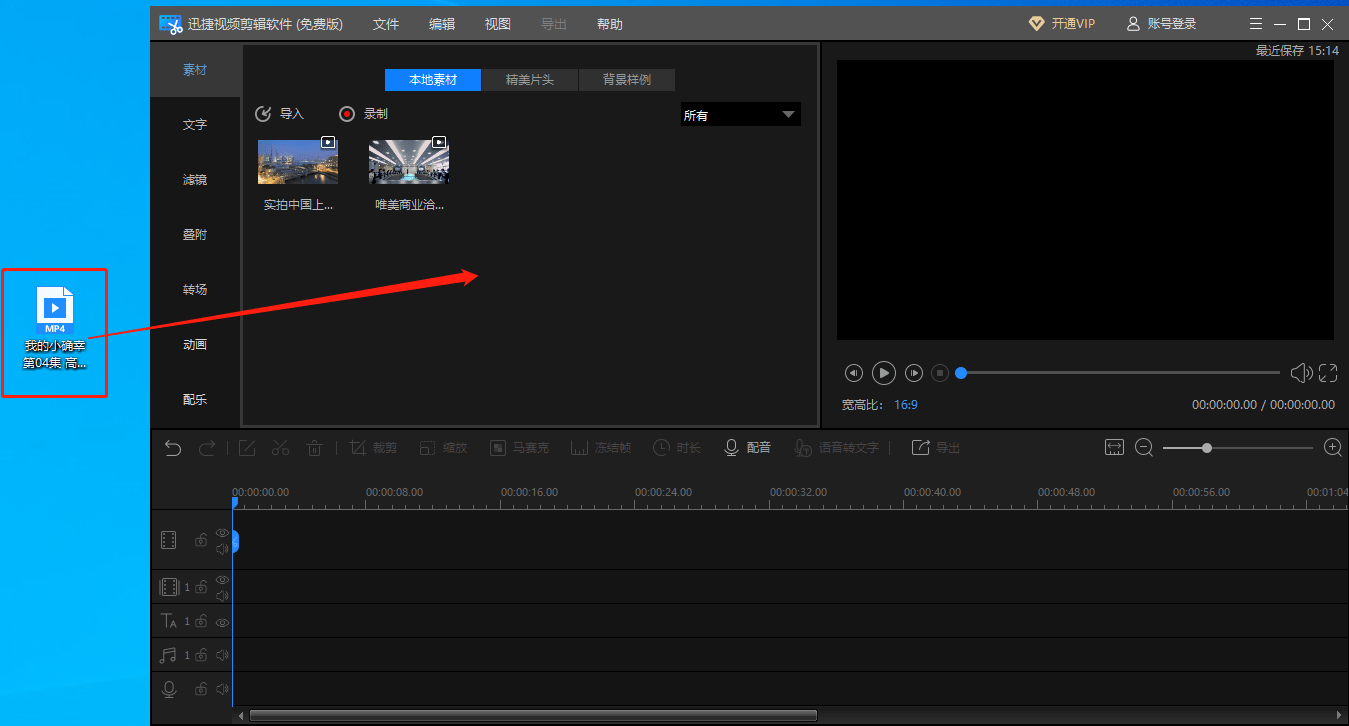1349x726 pixels.
Task: Click the preview playback progress handle
Action: [x=961, y=373]
